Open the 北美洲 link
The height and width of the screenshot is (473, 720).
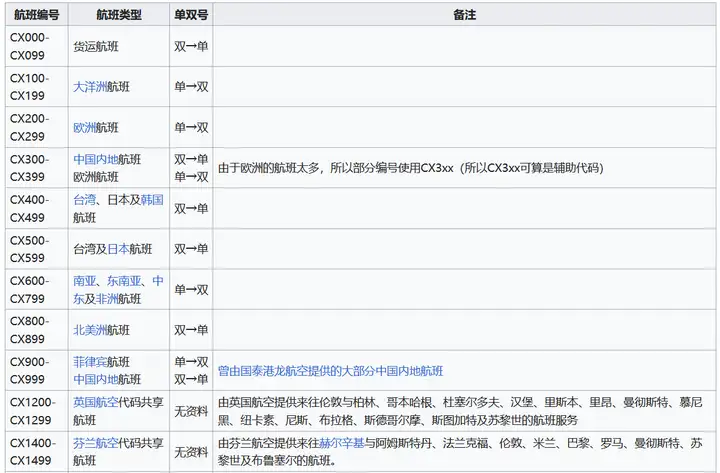90,330
